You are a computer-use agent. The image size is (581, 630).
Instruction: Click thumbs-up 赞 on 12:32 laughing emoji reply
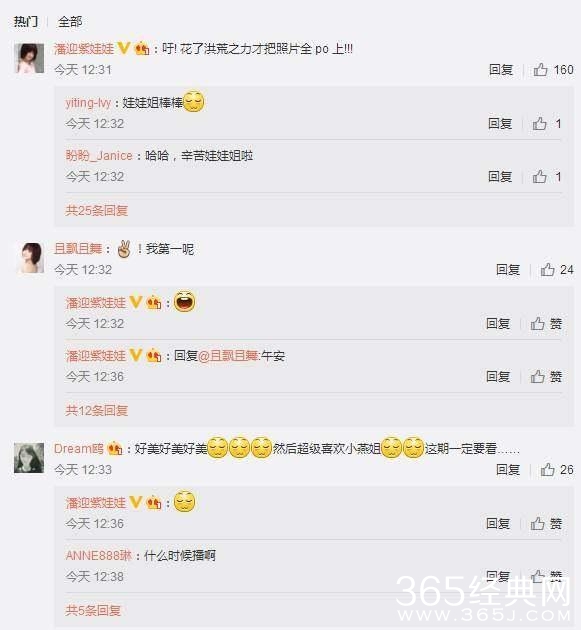pyautogui.click(x=546, y=324)
